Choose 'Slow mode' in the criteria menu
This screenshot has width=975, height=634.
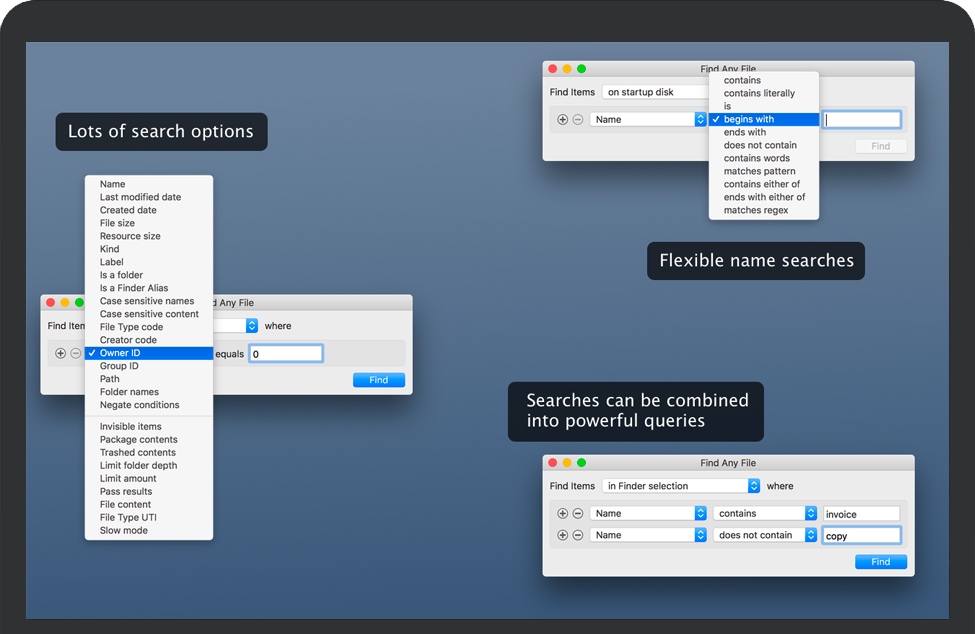pos(123,531)
